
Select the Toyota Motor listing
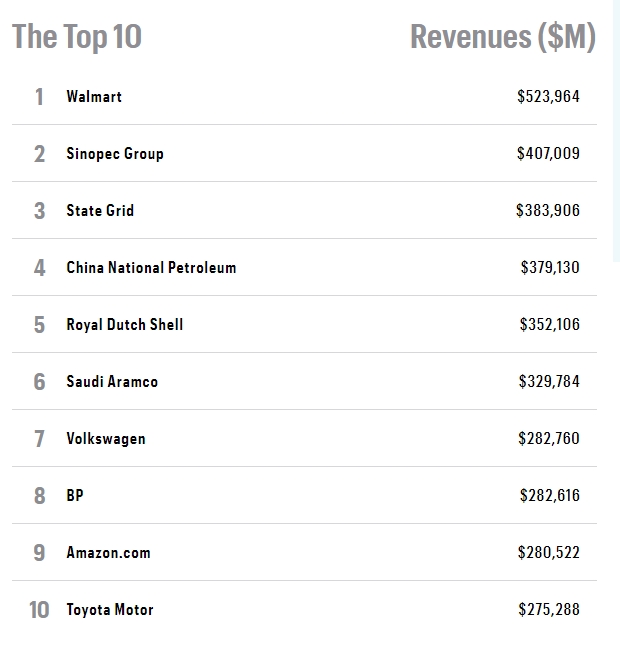[110, 610]
